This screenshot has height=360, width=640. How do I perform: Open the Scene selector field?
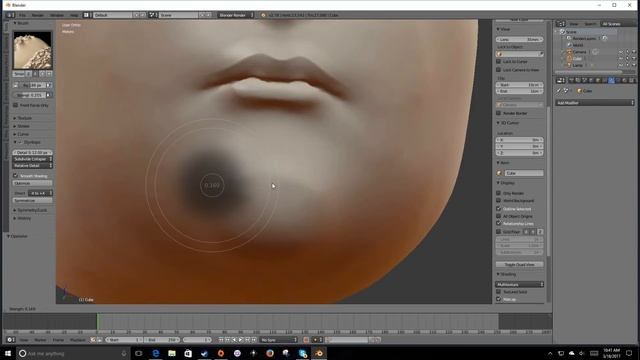178,15
